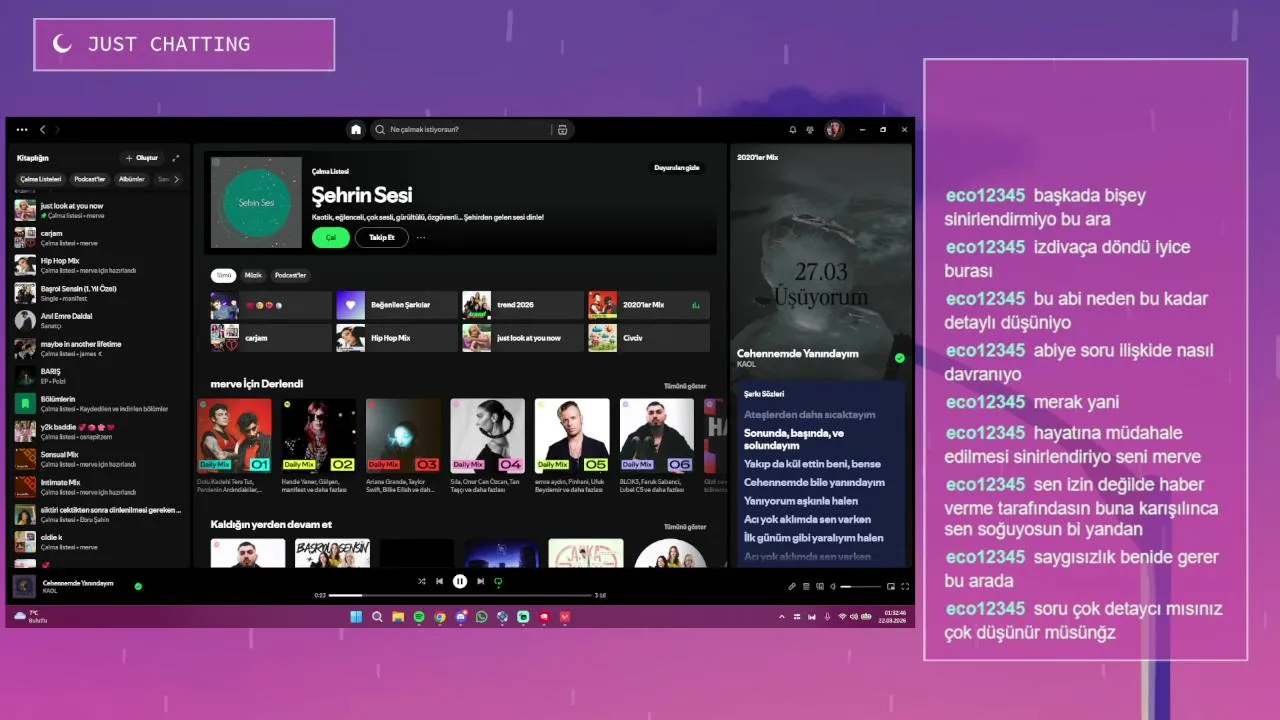
Task: Expand the library to full view
Action: (176, 158)
